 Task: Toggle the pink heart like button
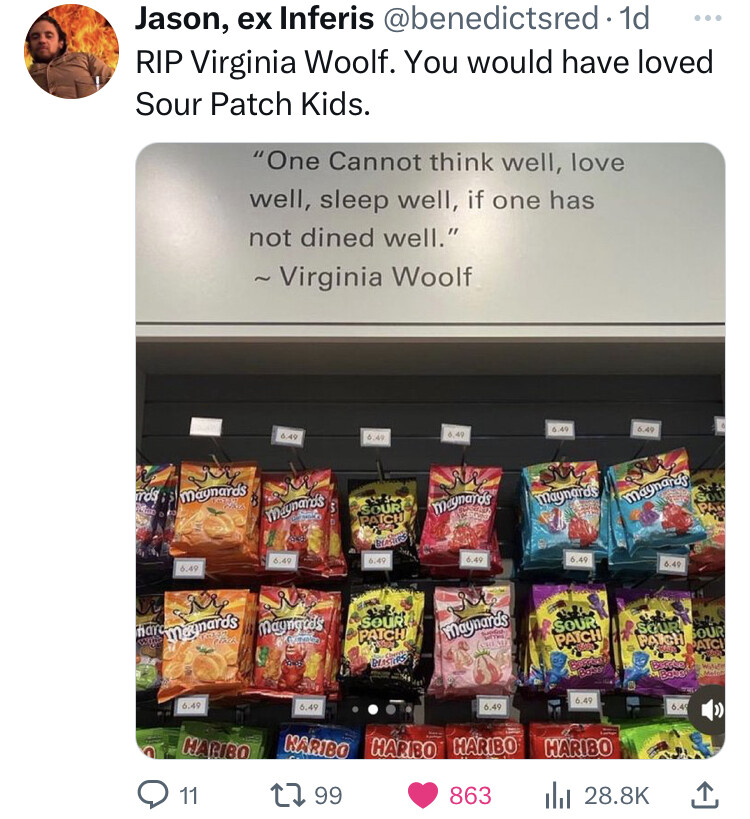tap(422, 795)
